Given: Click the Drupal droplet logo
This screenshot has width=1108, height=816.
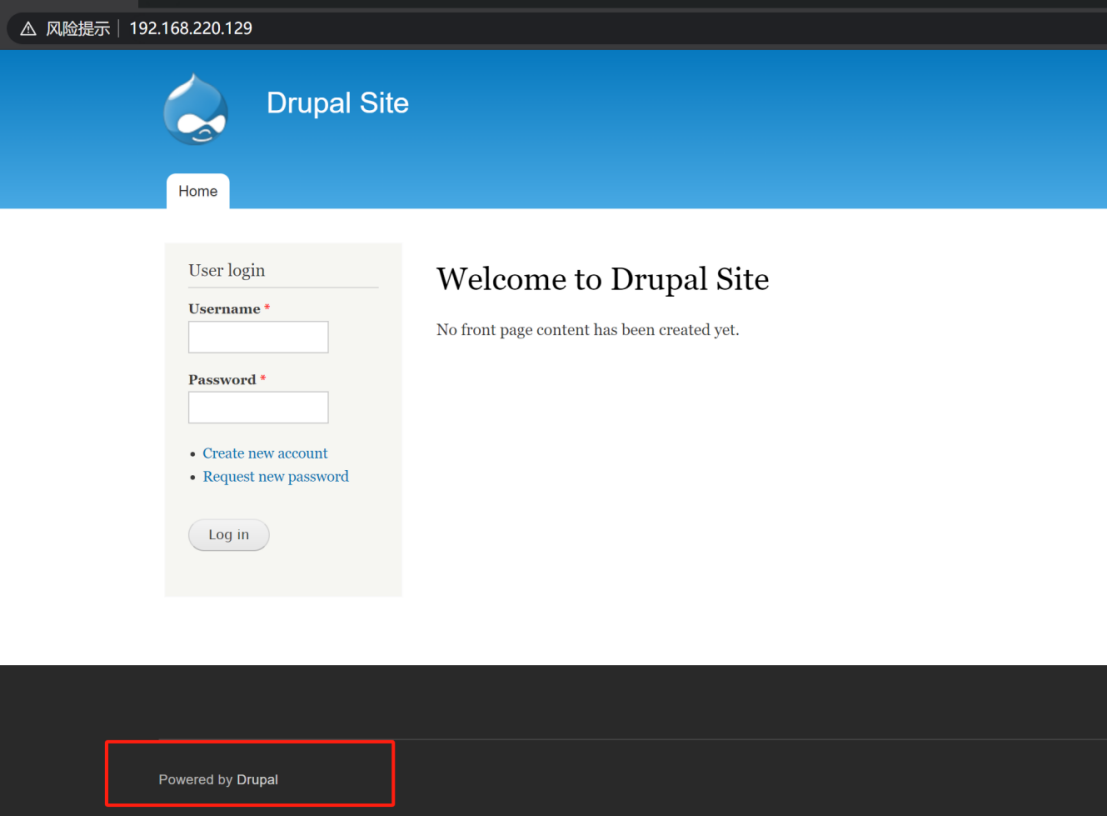Looking at the screenshot, I should [196, 110].
